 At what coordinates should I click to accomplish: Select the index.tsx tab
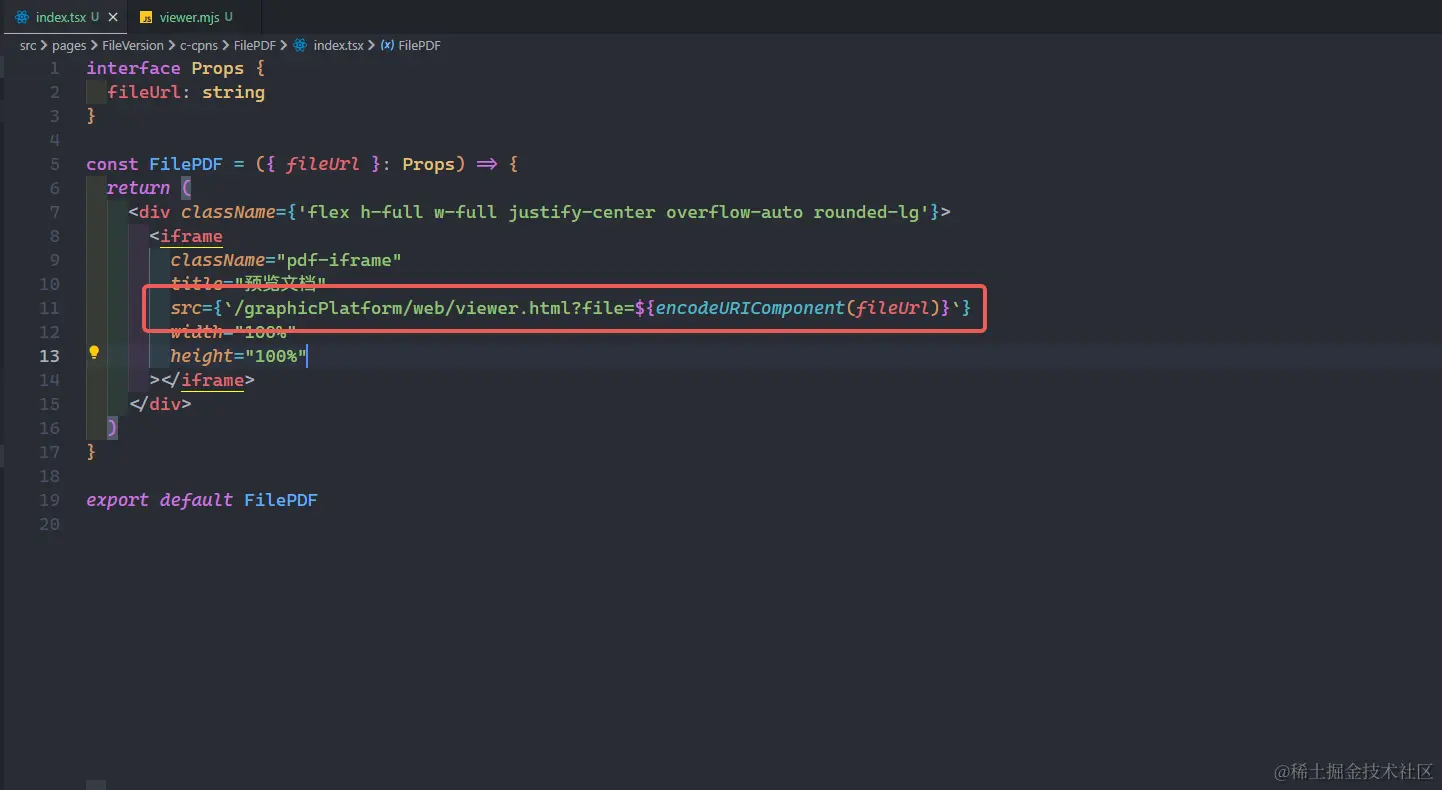point(60,16)
